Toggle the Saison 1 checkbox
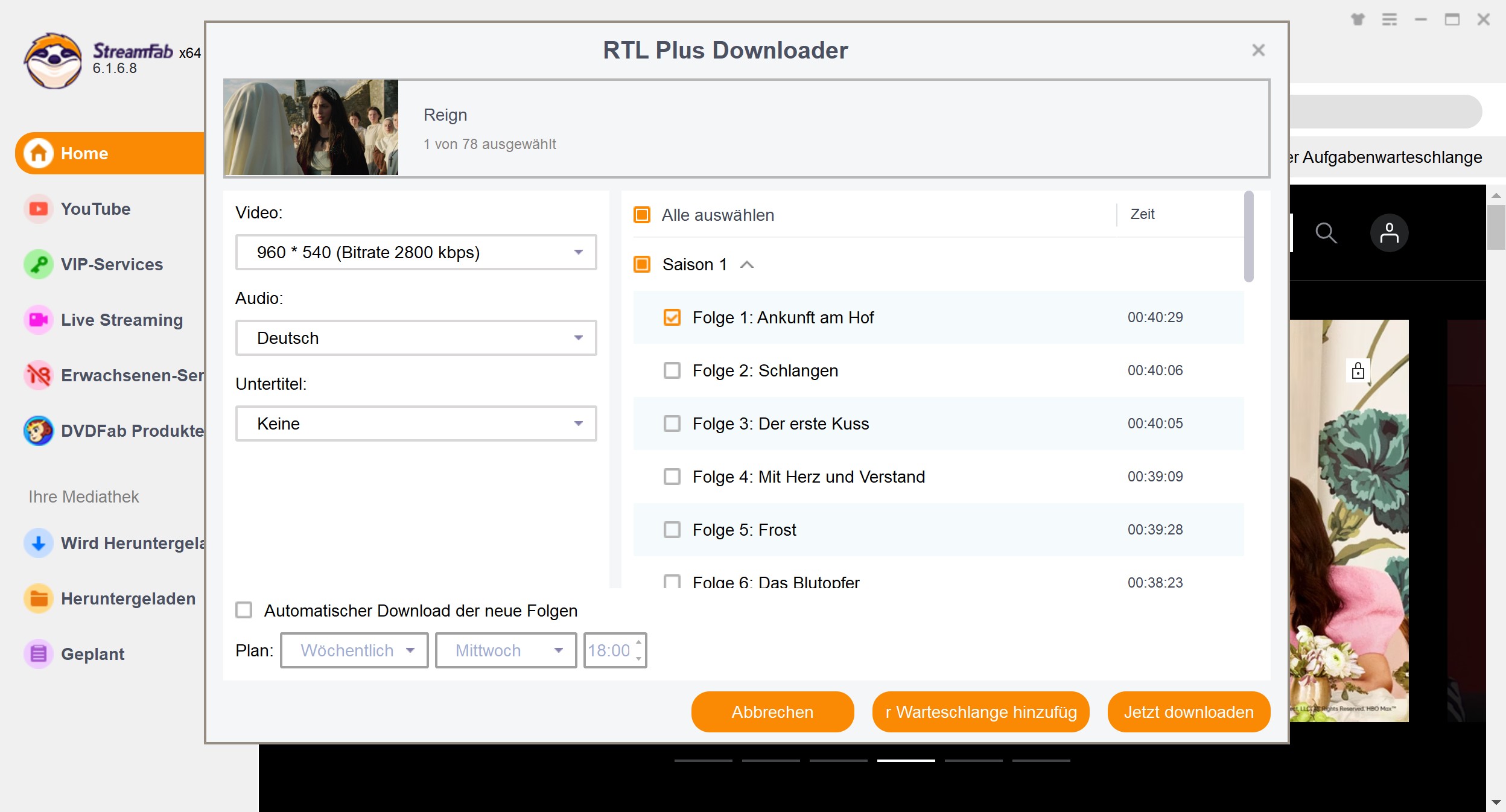This screenshot has height=812, width=1506. [x=642, y=264]
